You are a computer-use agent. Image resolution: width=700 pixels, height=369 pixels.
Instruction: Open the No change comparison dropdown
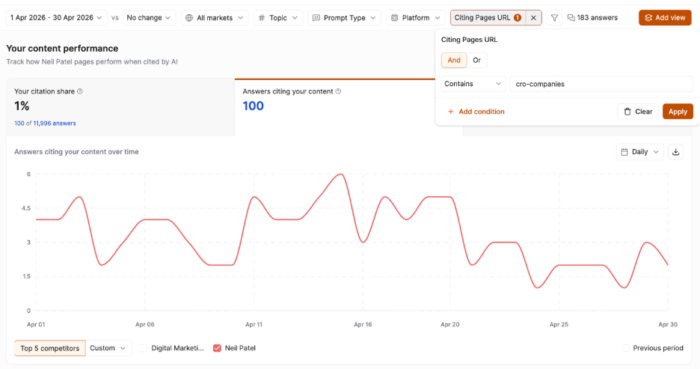tap(149, 18)
